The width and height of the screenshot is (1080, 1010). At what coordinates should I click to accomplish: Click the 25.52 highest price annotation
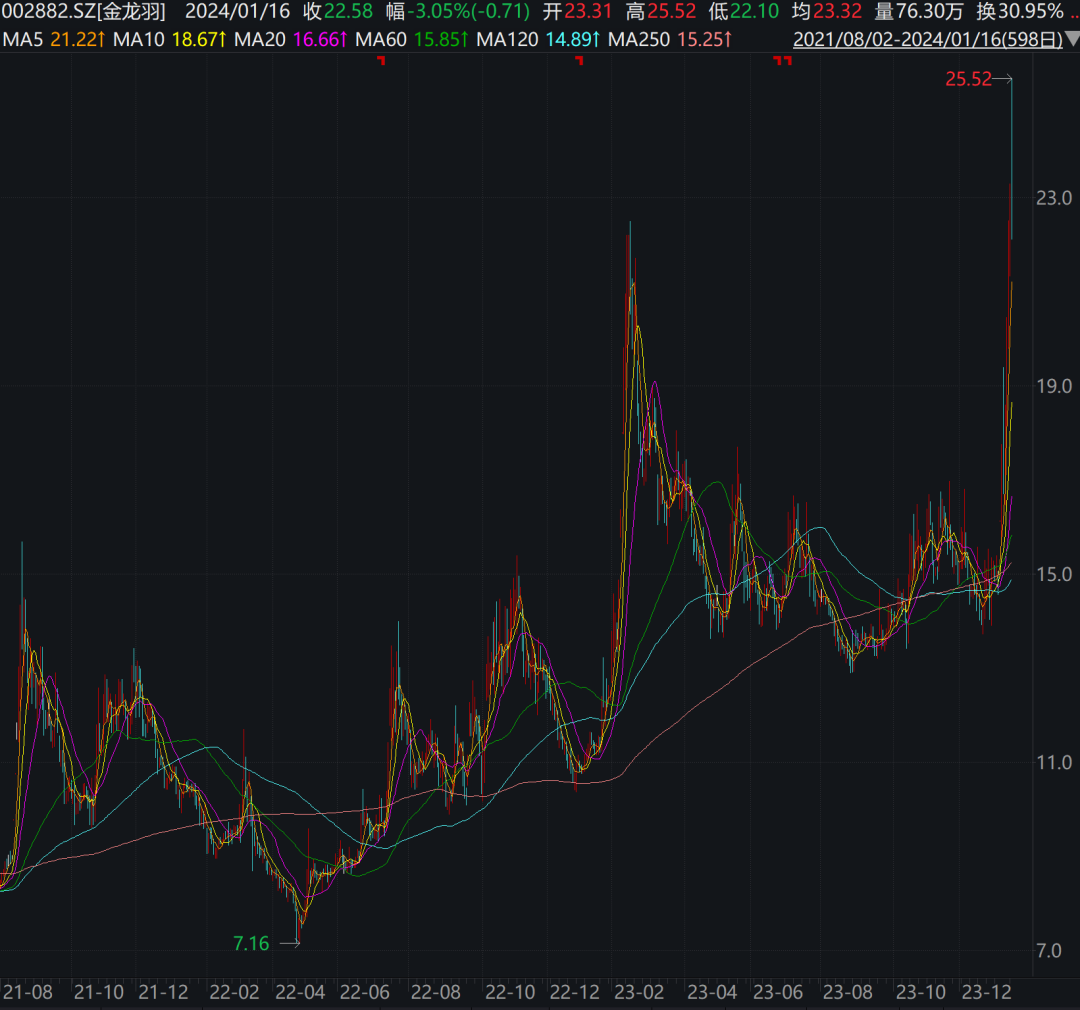(968, 80)
